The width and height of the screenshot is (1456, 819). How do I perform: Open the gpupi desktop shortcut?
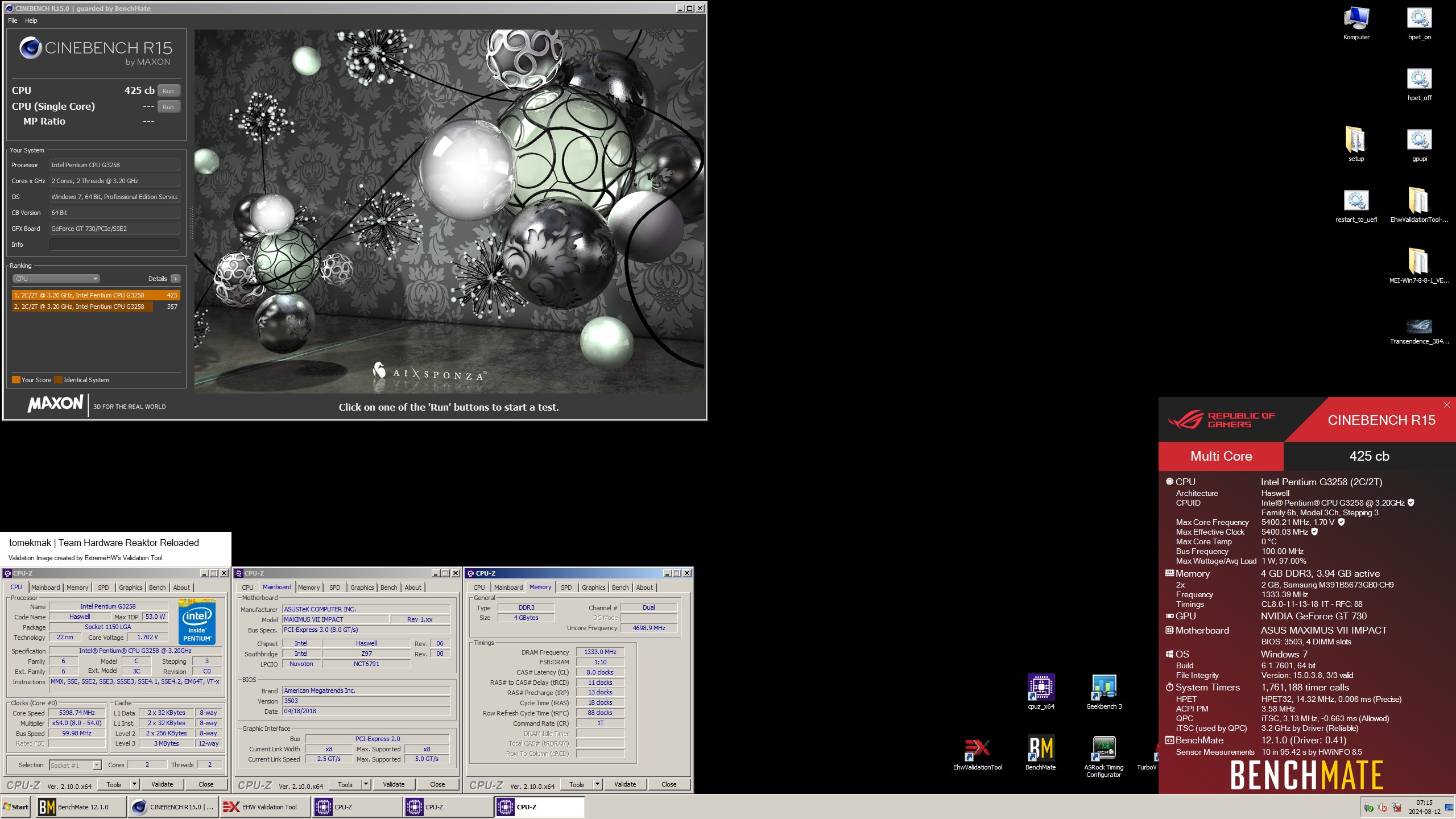click(1419, 145)
